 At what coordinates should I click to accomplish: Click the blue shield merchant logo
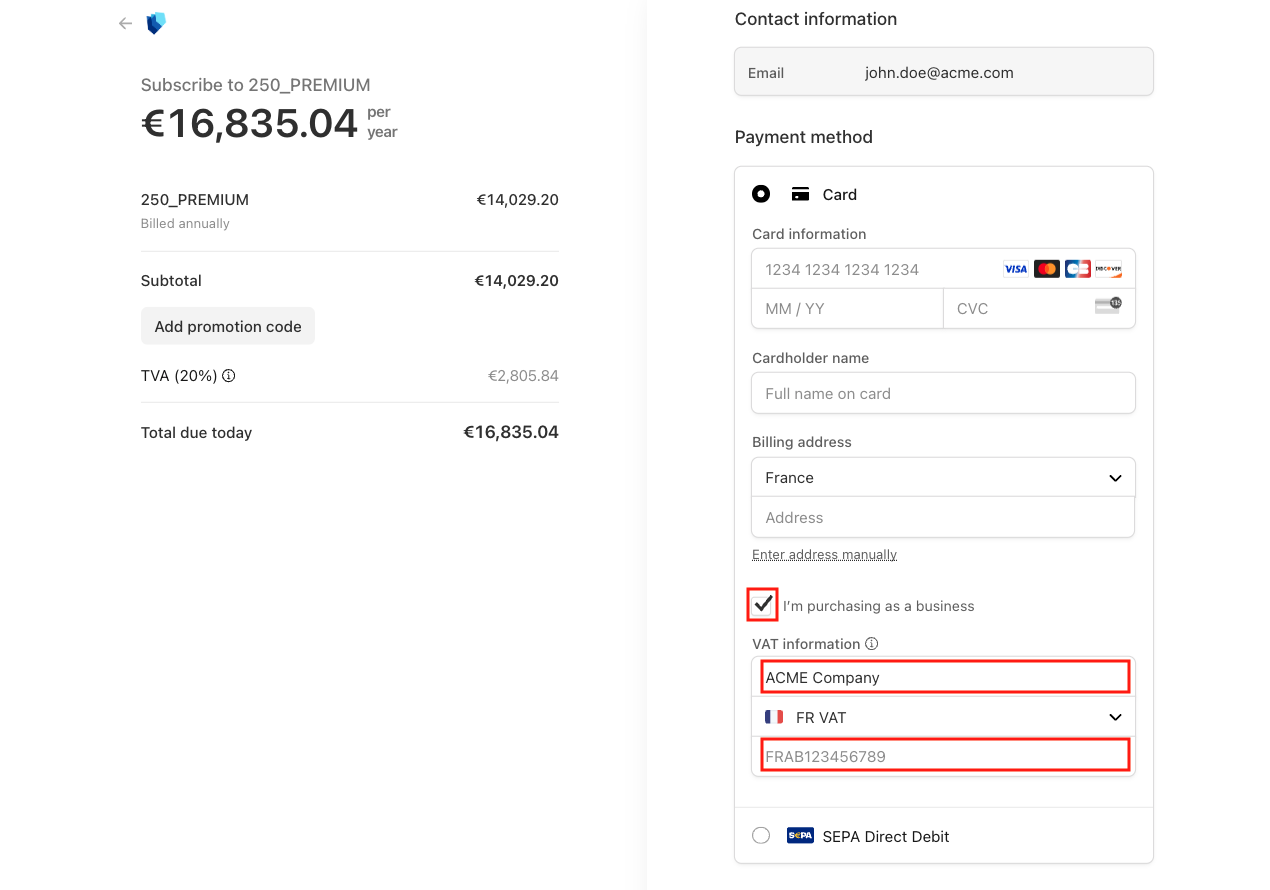155,24
